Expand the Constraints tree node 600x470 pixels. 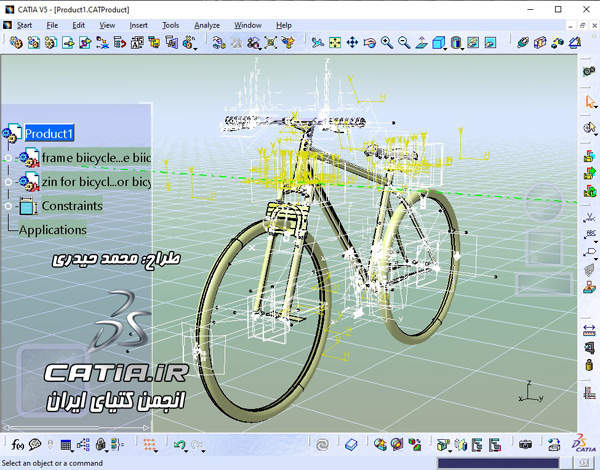[8, 206]
